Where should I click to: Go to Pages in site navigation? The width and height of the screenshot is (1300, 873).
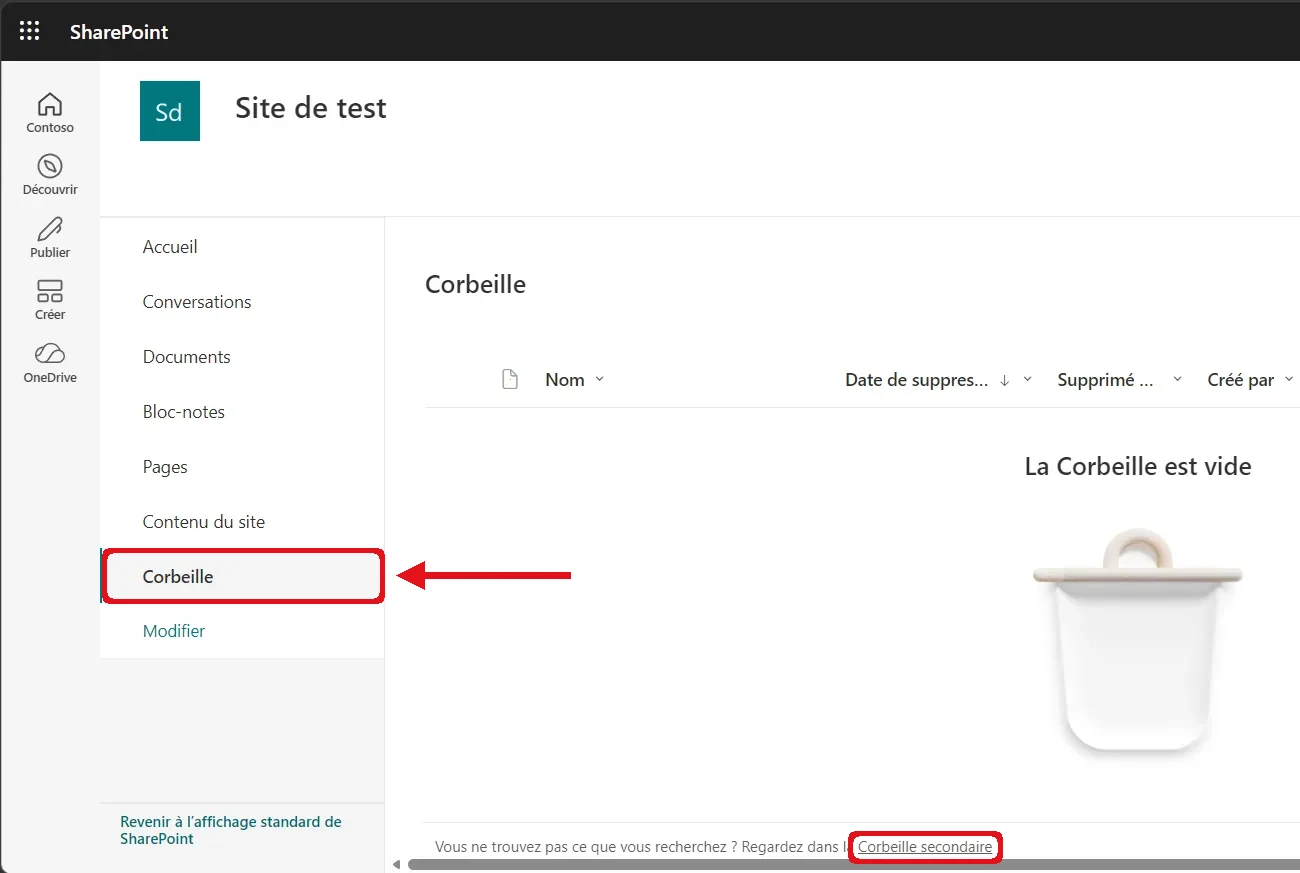165,467
